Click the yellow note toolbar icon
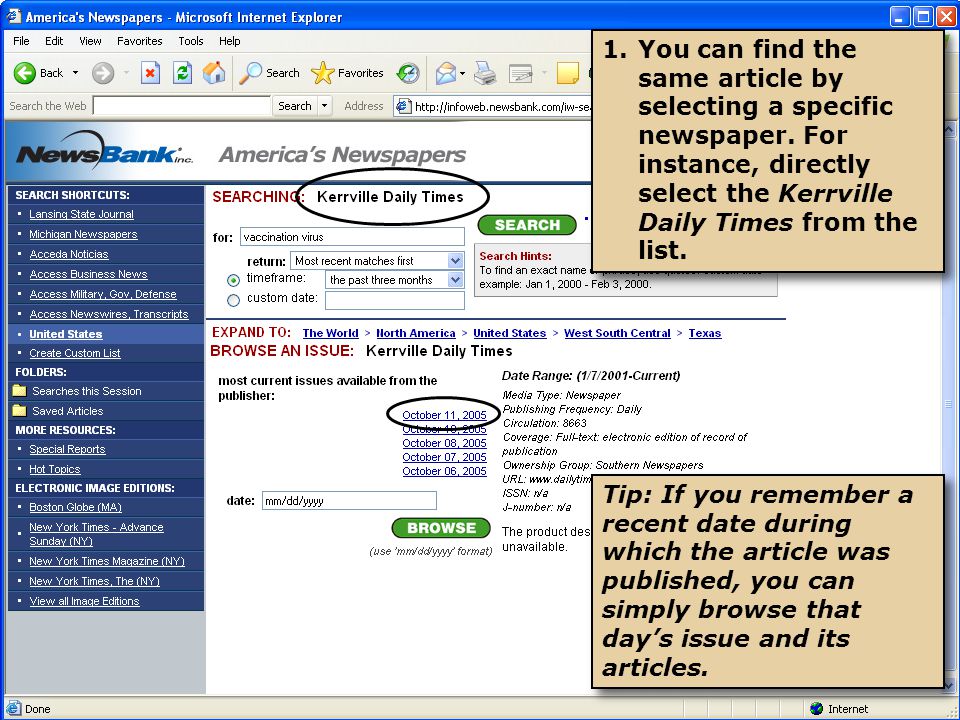The width and height of the screenshot is (960, 720). pyautogui.click(x=568, y=73)
